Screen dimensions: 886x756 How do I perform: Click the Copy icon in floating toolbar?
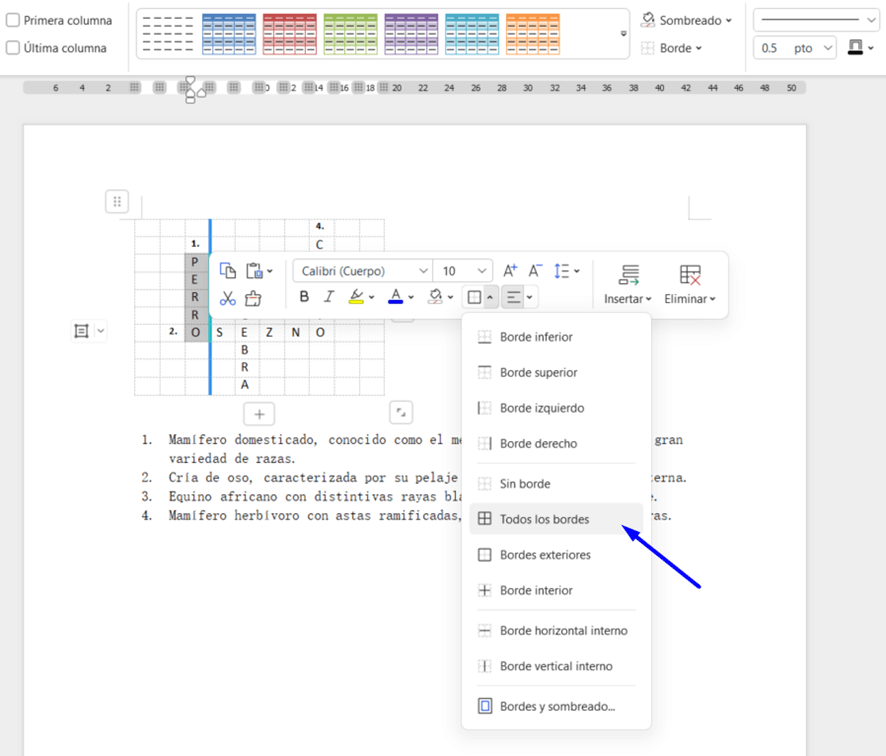(228, 271)
